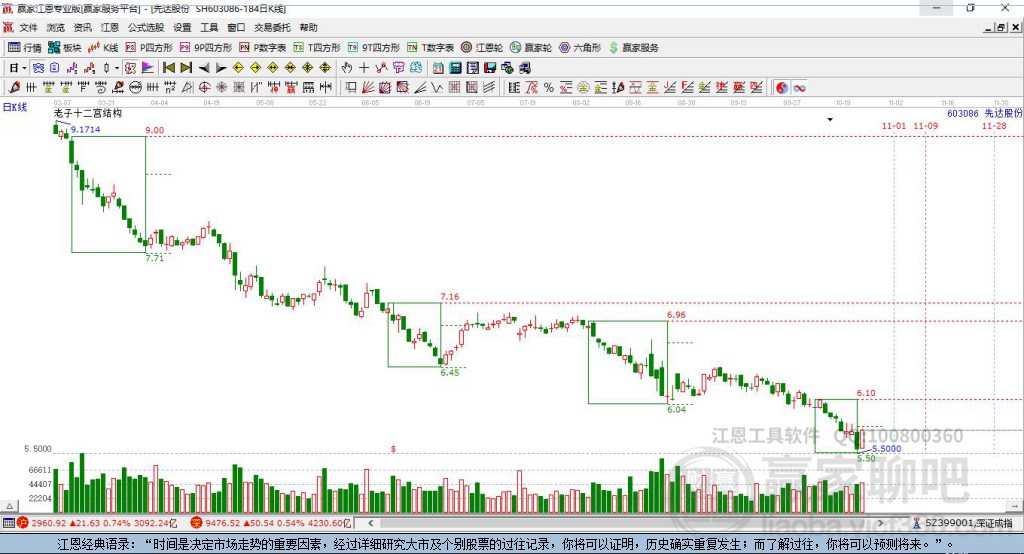The height and width of the screenshot is (554, 1024).
Task: Click the 9.1714 price label
Action: click(86, 129)
